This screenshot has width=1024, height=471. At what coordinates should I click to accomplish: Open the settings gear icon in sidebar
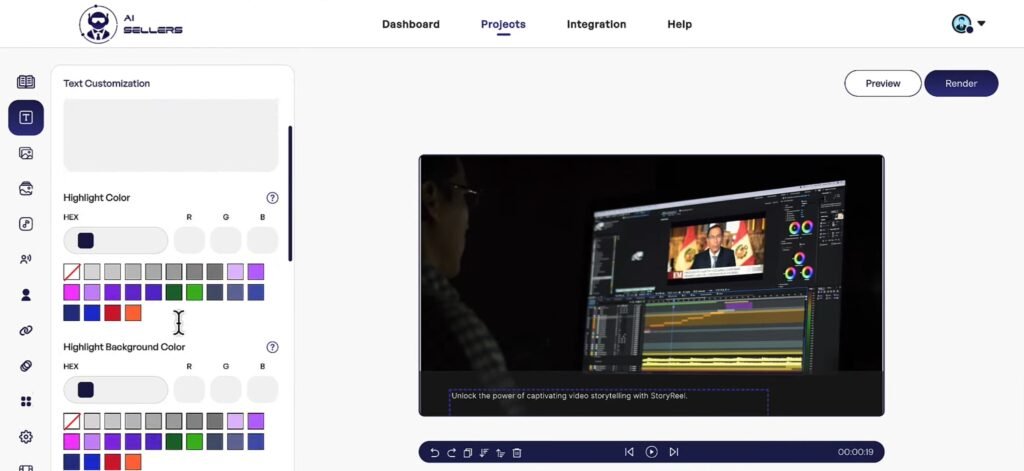click(26, 437)
